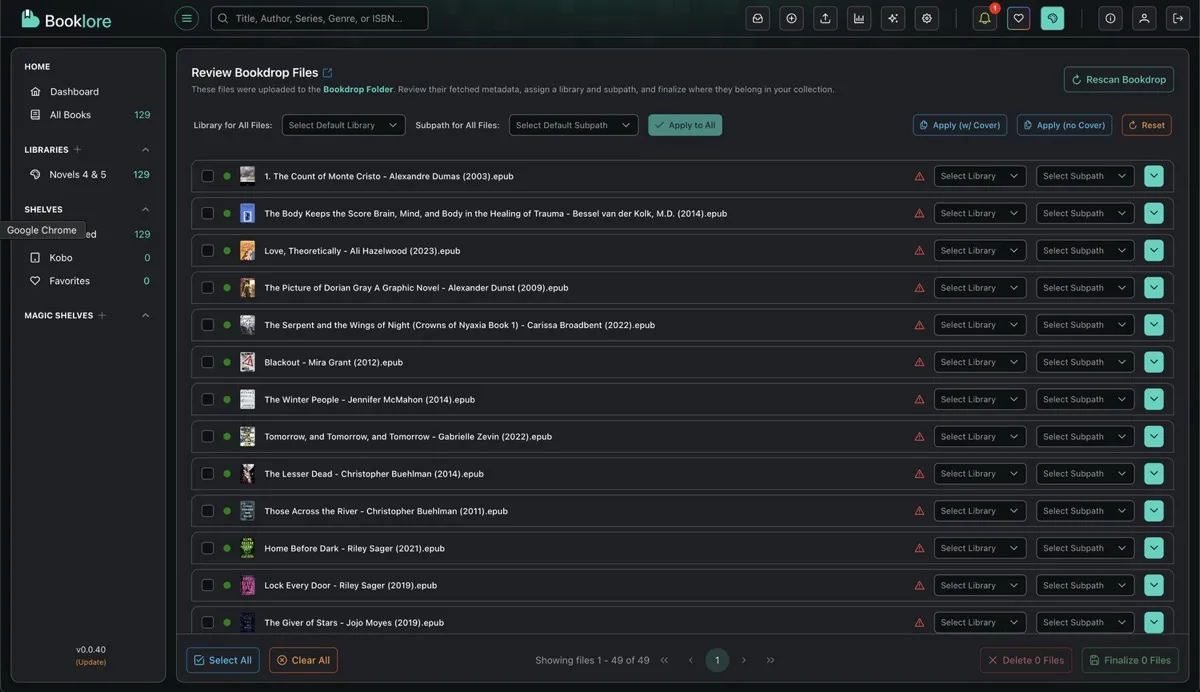Viewport: 1200px width, 692px height.
Task: Select the Blackout file checkbox
Action: coord(208,362)
